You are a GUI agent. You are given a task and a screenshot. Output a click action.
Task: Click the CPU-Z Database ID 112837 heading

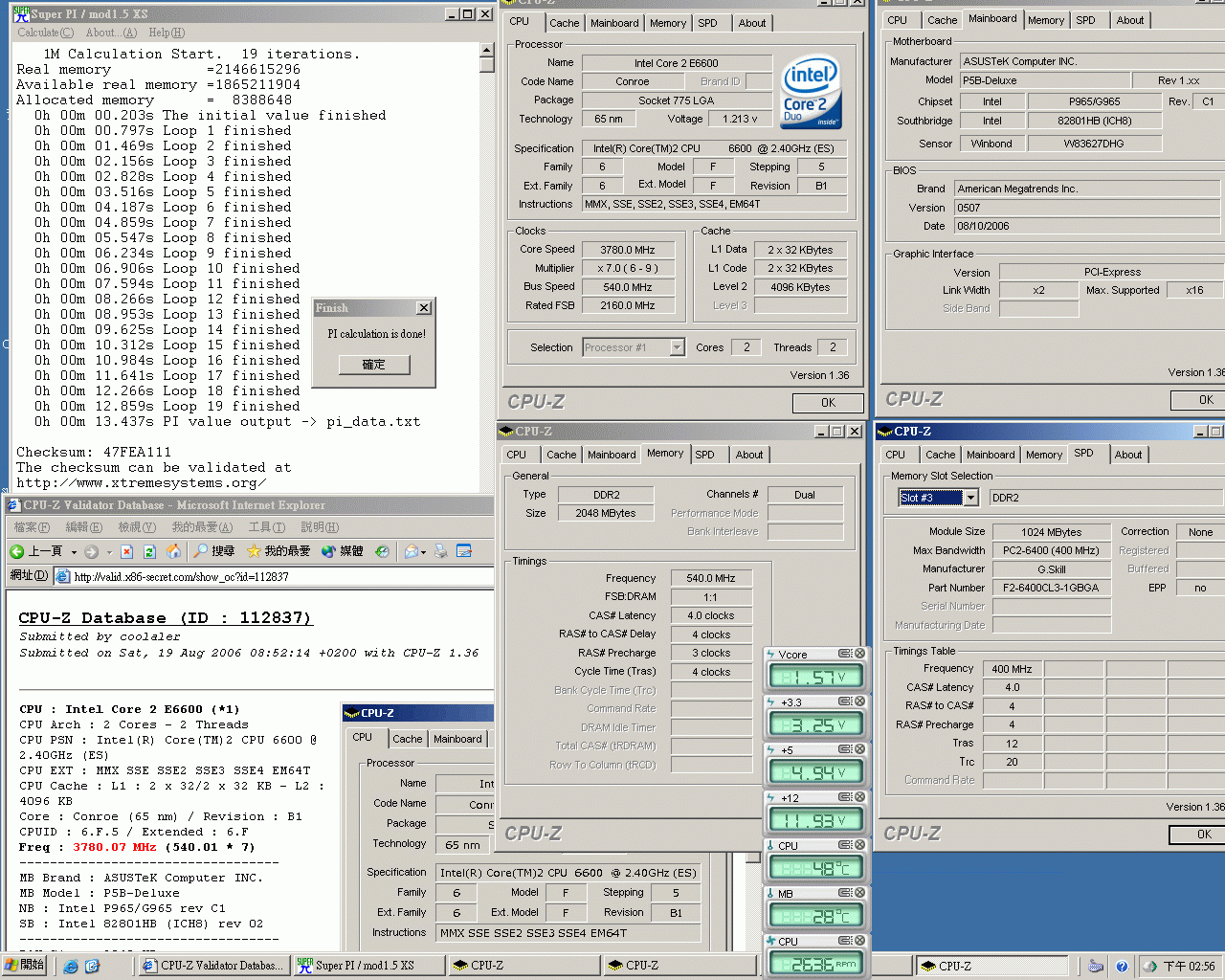click(x=166, y=618)
